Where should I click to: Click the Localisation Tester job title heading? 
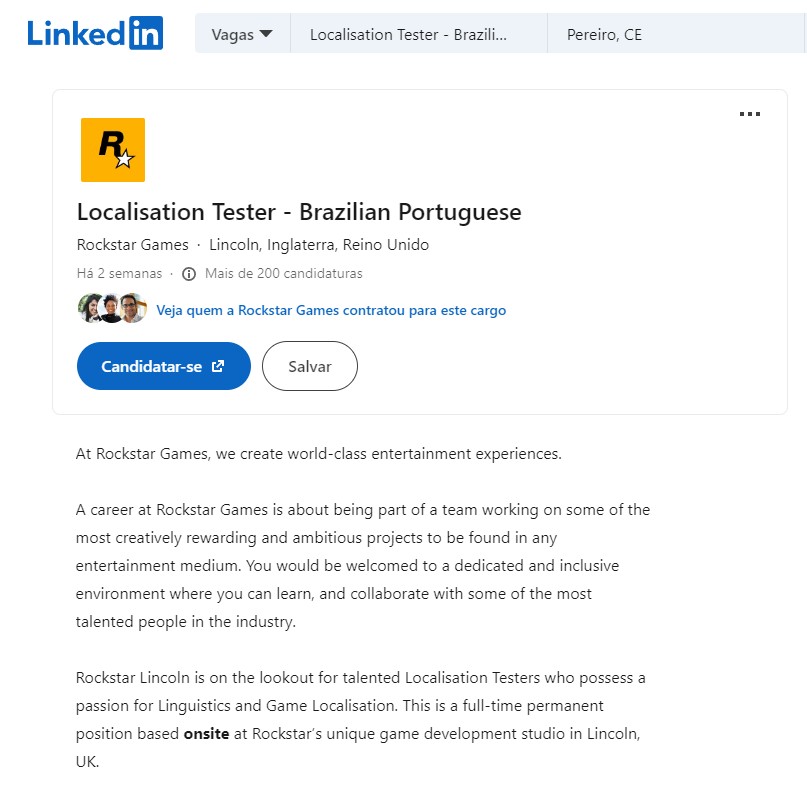299,212
